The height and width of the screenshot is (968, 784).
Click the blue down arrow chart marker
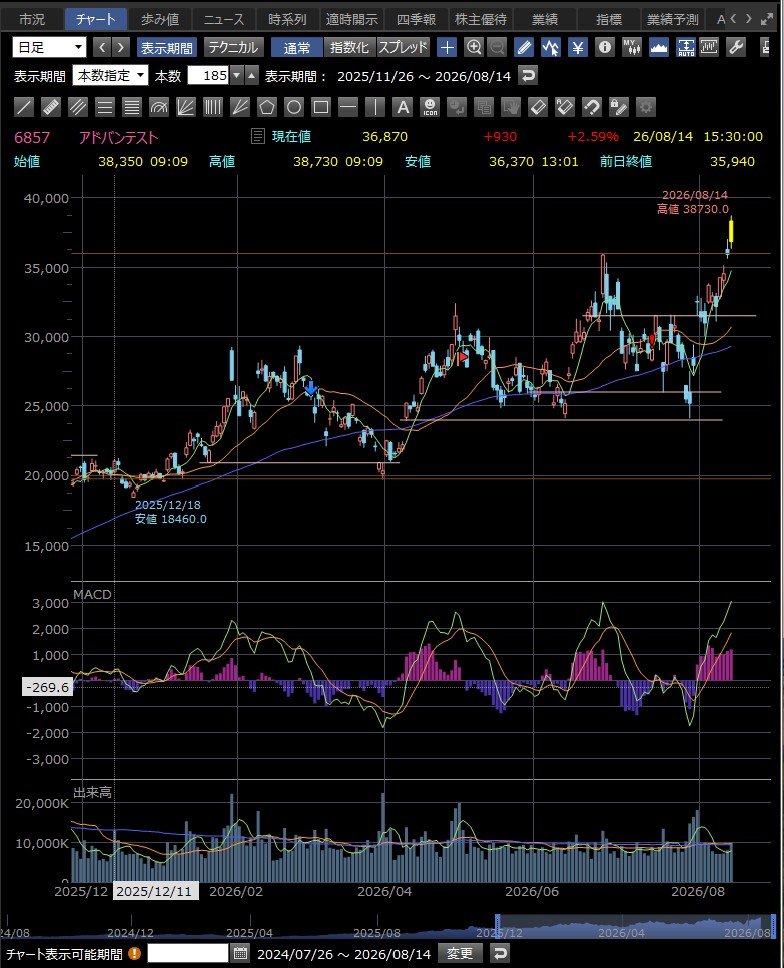[311, 390]
